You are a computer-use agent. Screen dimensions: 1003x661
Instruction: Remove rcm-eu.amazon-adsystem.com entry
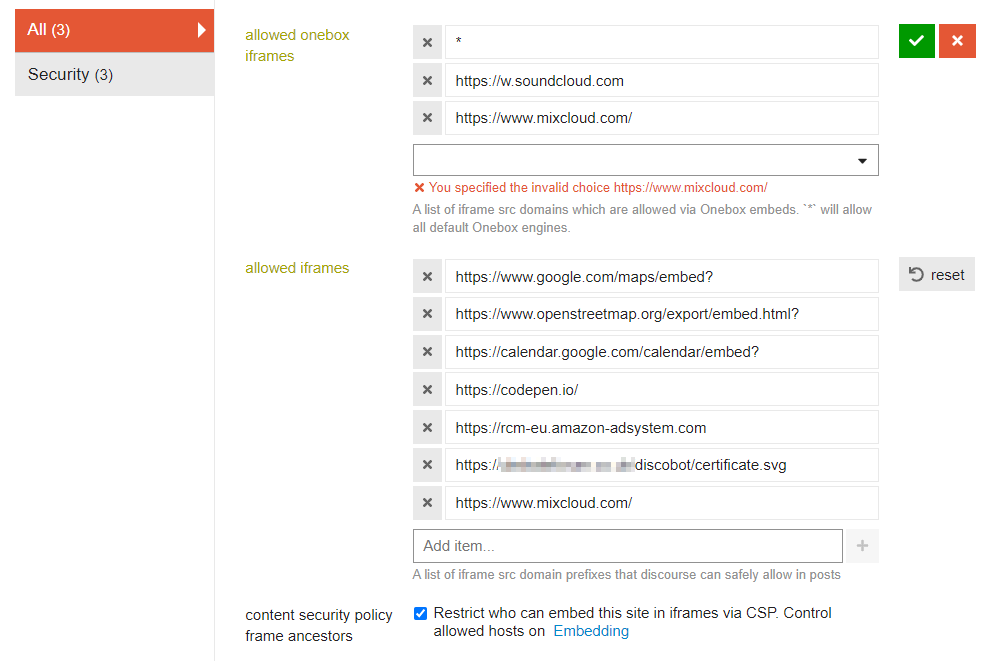(x=427, y=427)
